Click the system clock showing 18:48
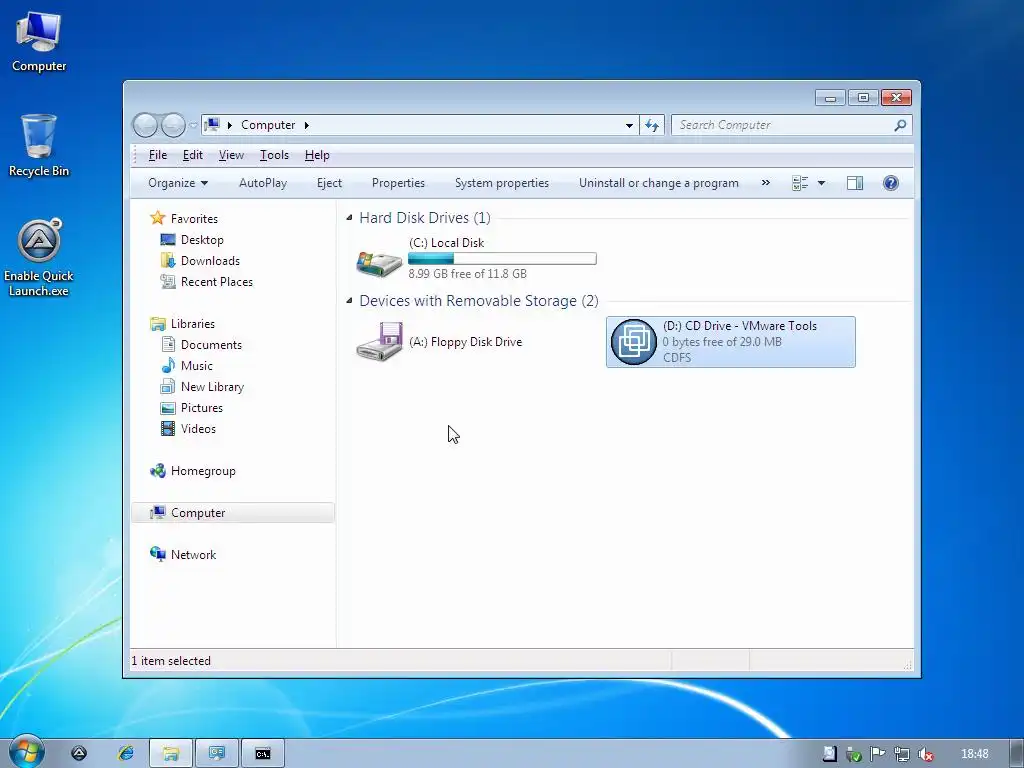 pyautogui.click(x=974, y=754)
